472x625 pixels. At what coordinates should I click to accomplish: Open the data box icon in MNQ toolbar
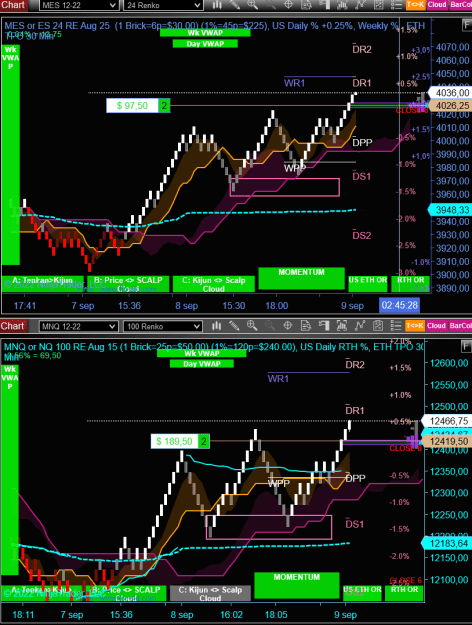tap(306, 326)
